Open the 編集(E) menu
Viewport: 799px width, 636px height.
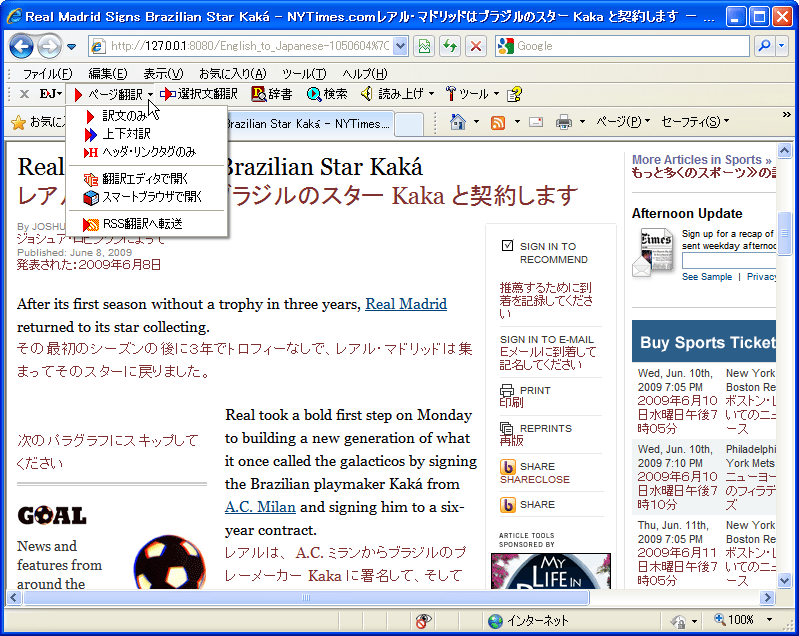(x=108, y=74)
